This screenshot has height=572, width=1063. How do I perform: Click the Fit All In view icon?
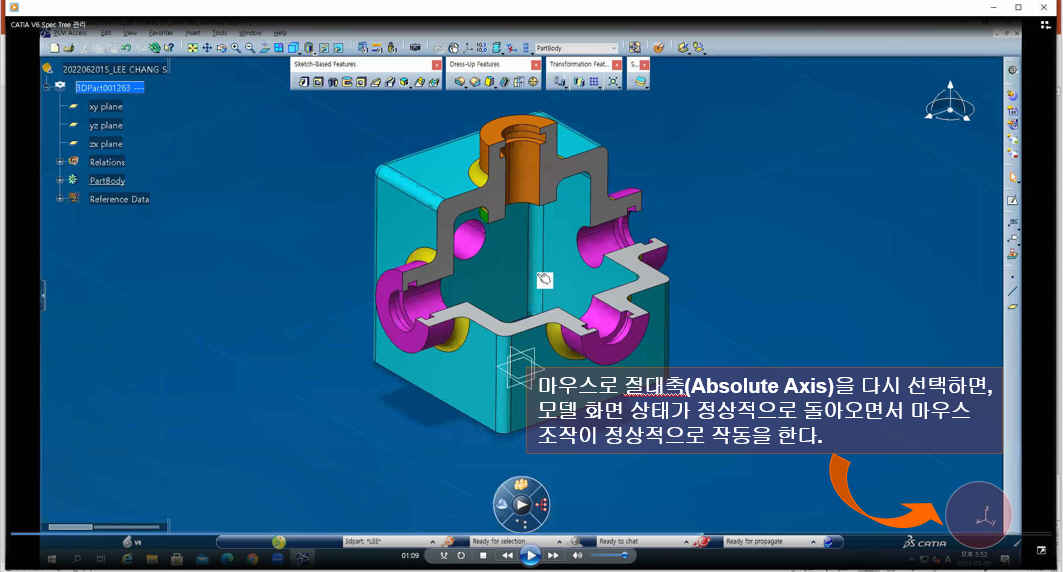tap(192, 48)
